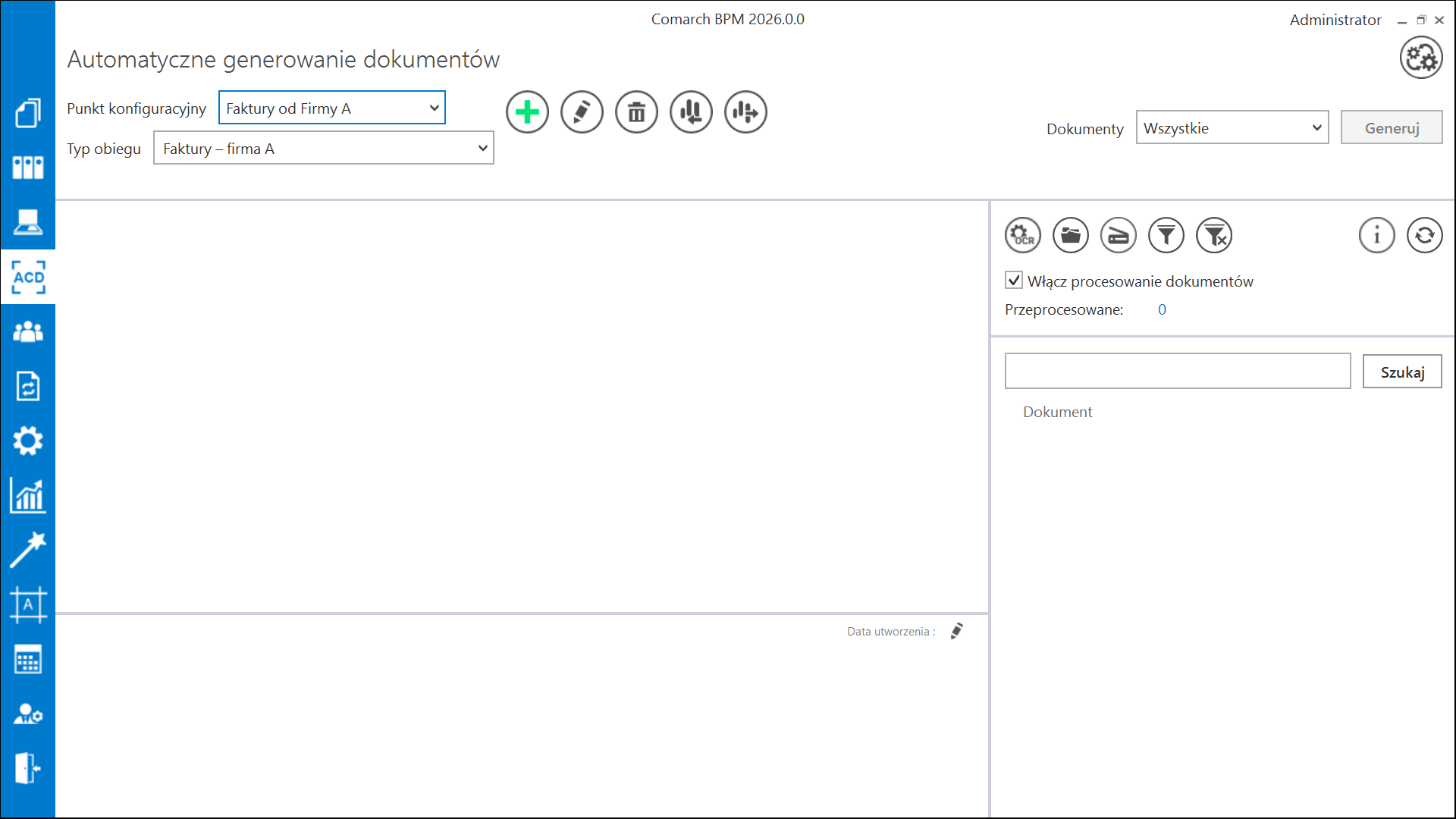Viewport: 1456px width, 819px height.
Task: Click the clear filter funnel icon
Action: (1214, 235)
